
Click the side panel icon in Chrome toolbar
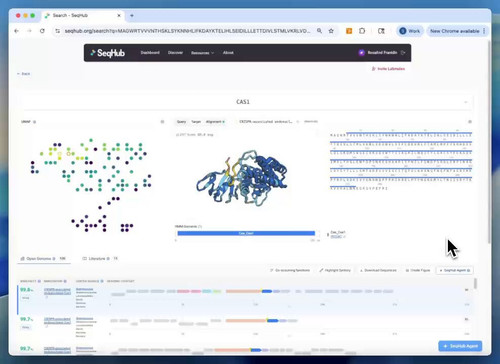point(381,31)
